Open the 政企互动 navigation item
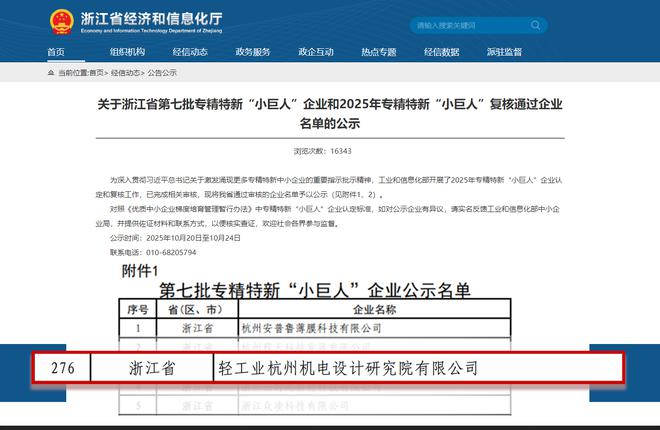Viewport: 660px width, 430px height. point(316,52)
